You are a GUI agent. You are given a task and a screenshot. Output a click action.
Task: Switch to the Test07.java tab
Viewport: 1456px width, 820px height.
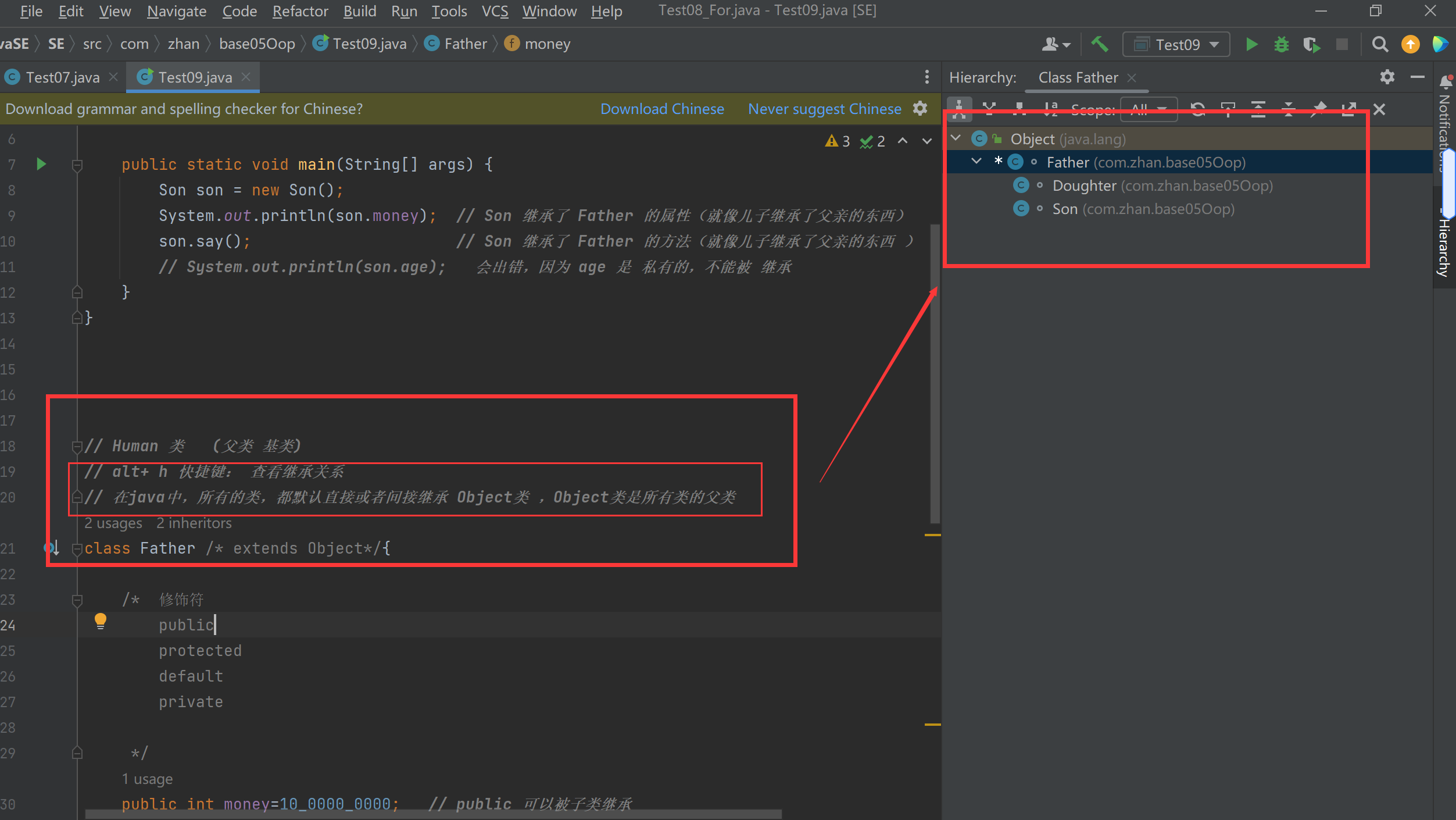(x=62, y=77)
